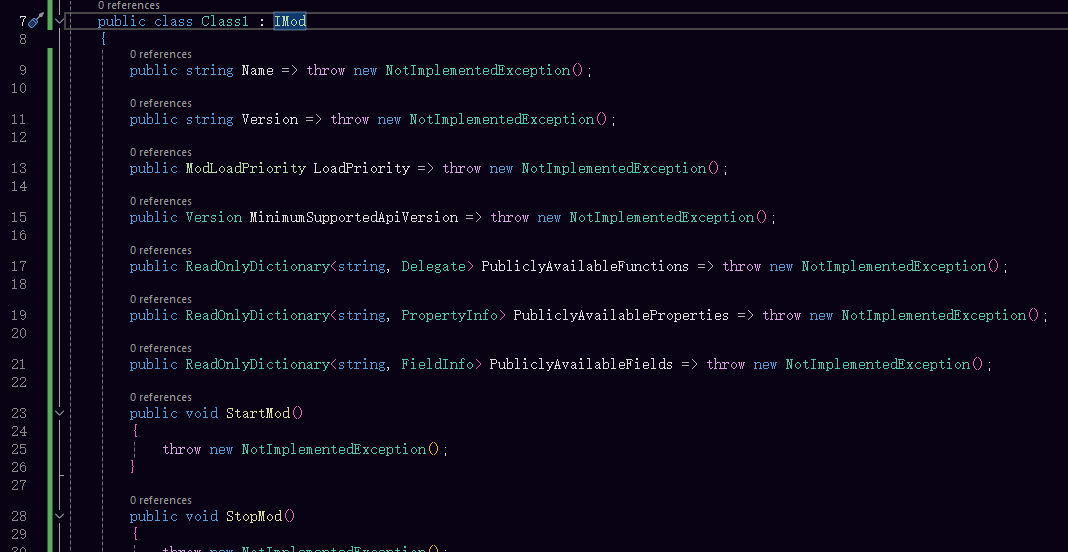Click references CodeLens above PubliclyAvailableFields
The width and height of the screenshot is (1068, 552).
point(160,349)
